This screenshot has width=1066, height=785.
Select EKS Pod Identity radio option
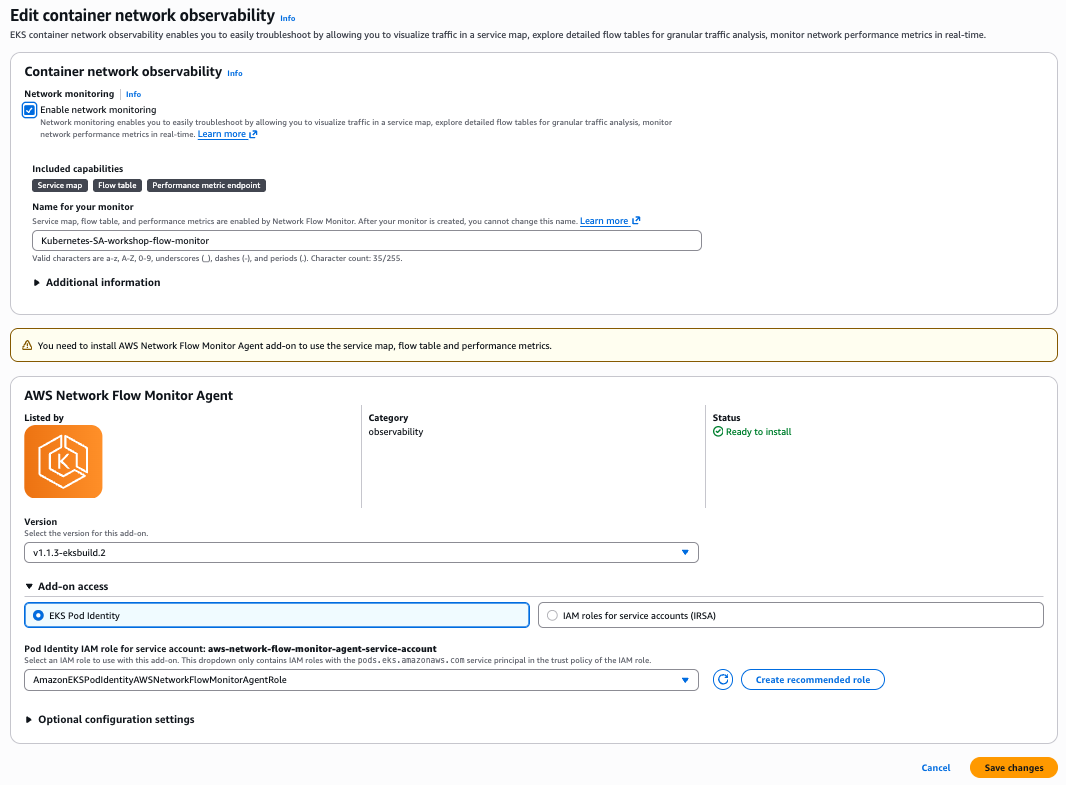(277, 615)
